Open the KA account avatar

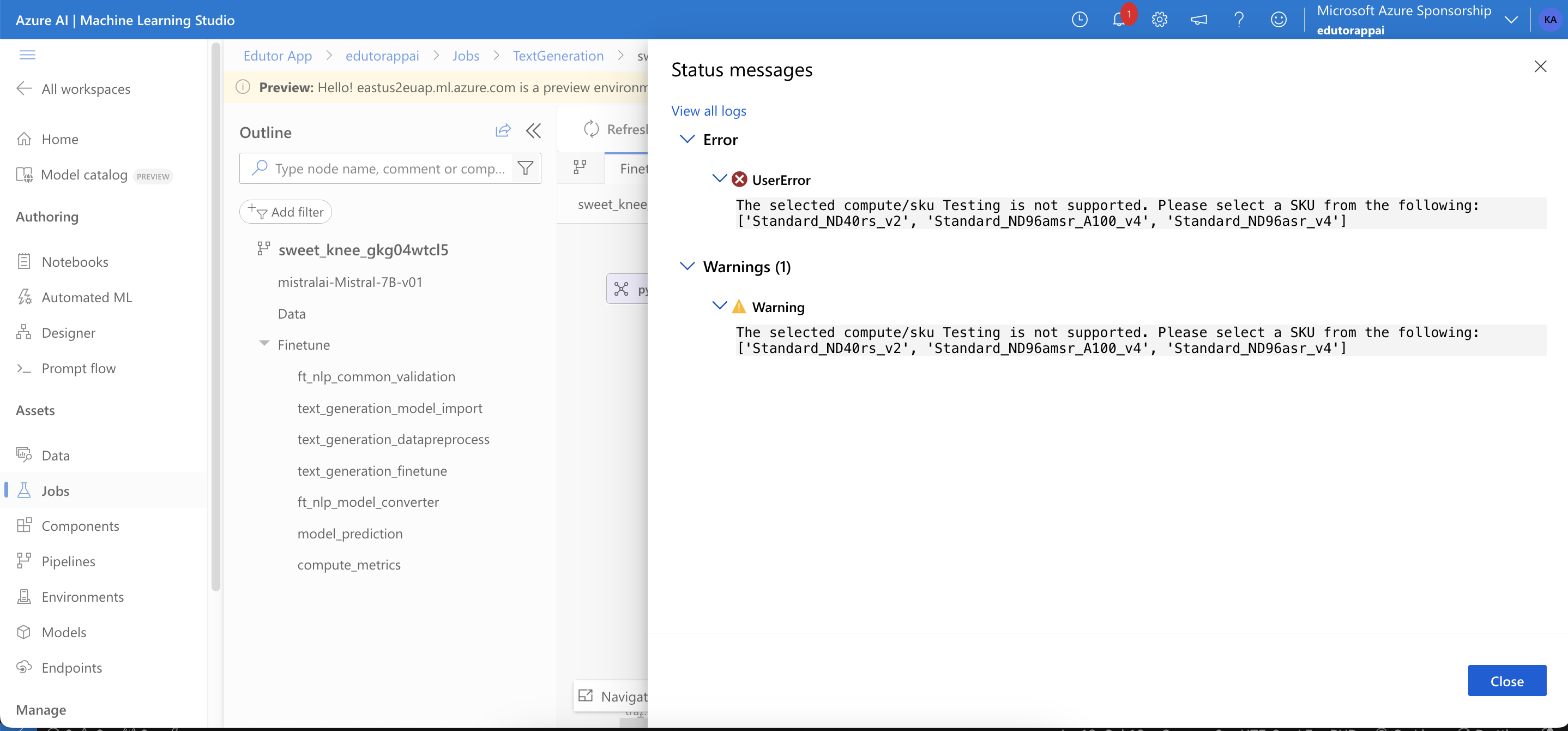(x=1550, y=20)
